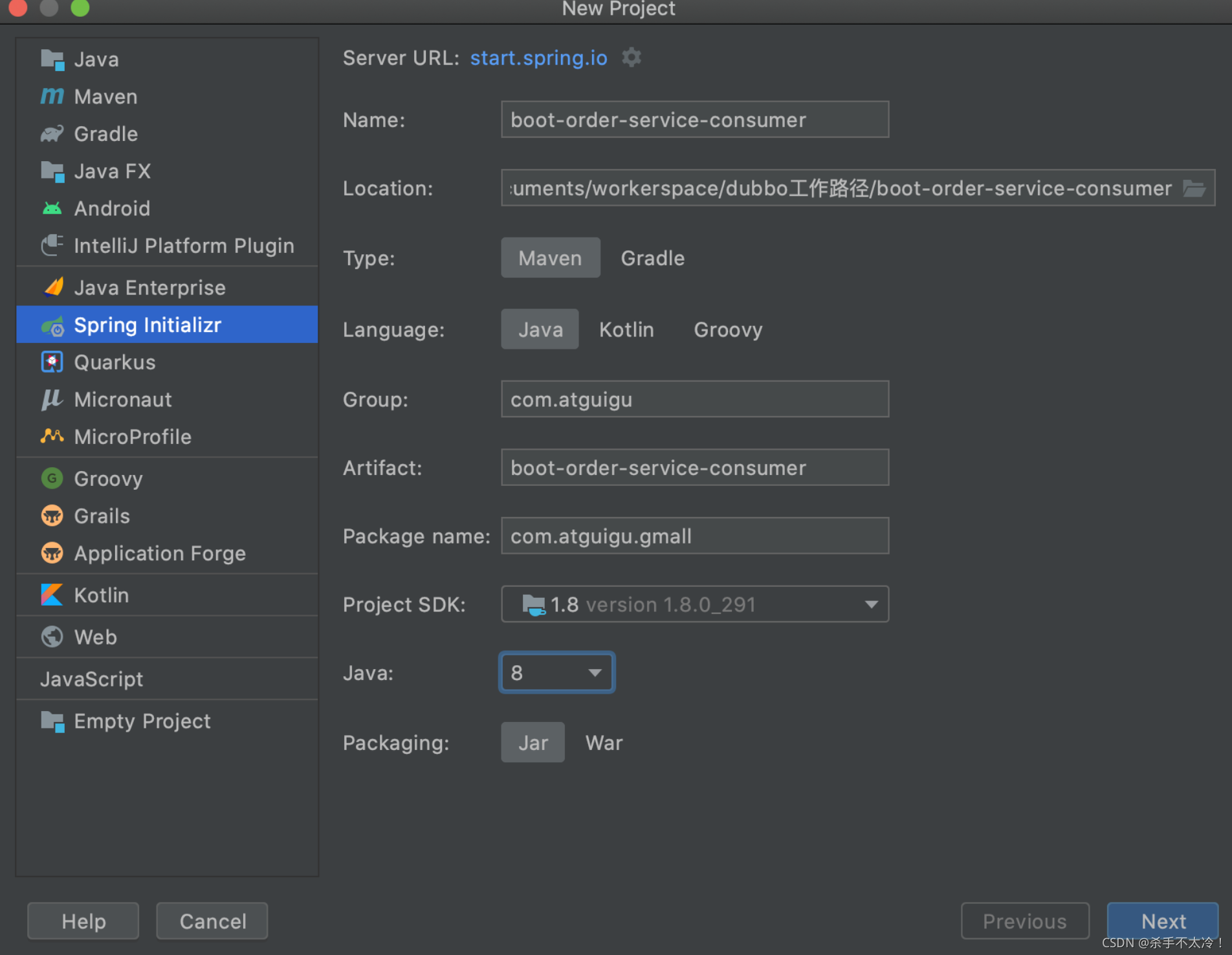Viewport: 1232px width, 955px height.
Task: Click the Gradle elephant icon
Action: pos(52,134)
